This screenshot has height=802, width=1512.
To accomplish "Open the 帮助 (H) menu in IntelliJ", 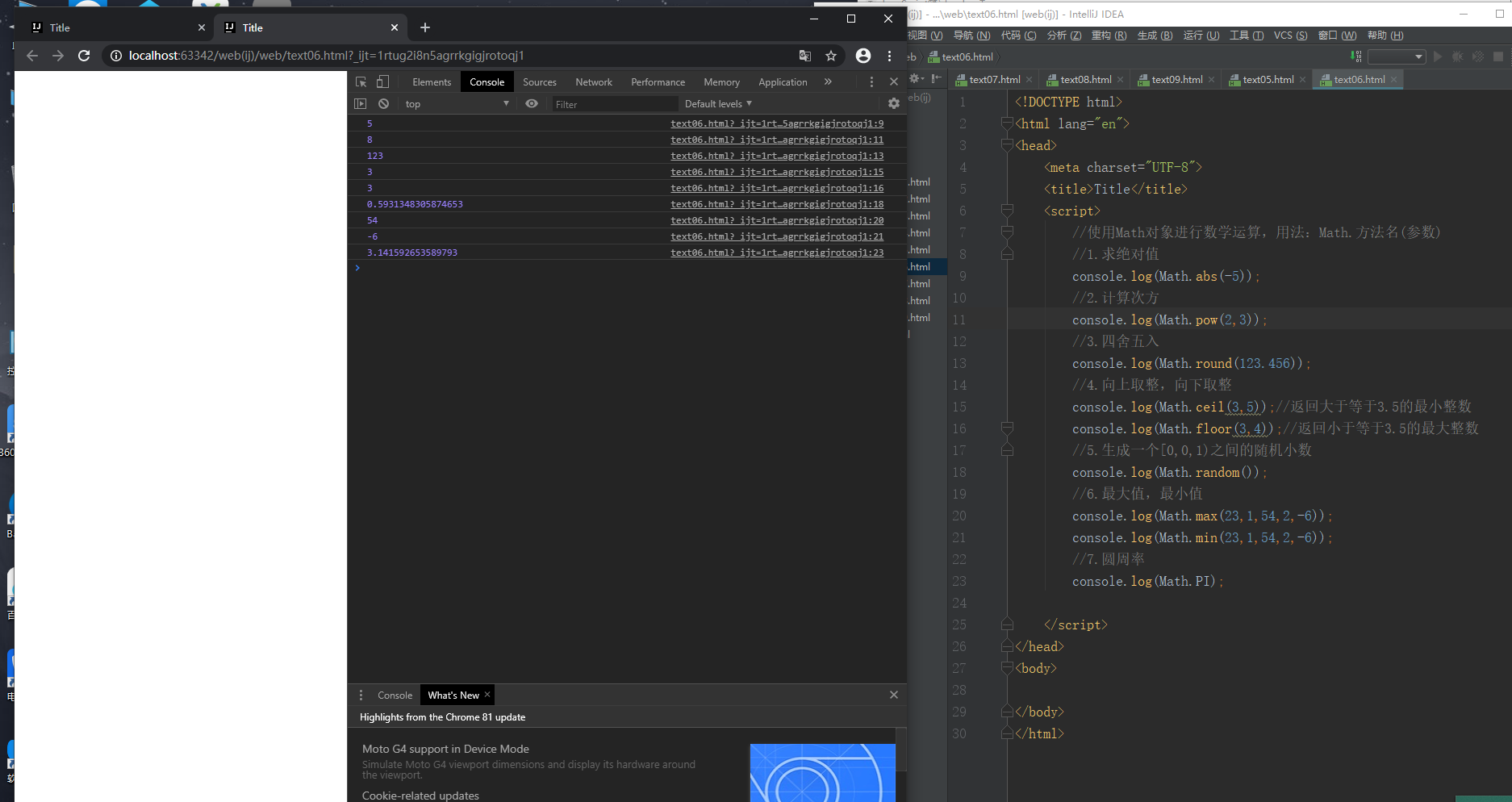I will click(1385, 36).
